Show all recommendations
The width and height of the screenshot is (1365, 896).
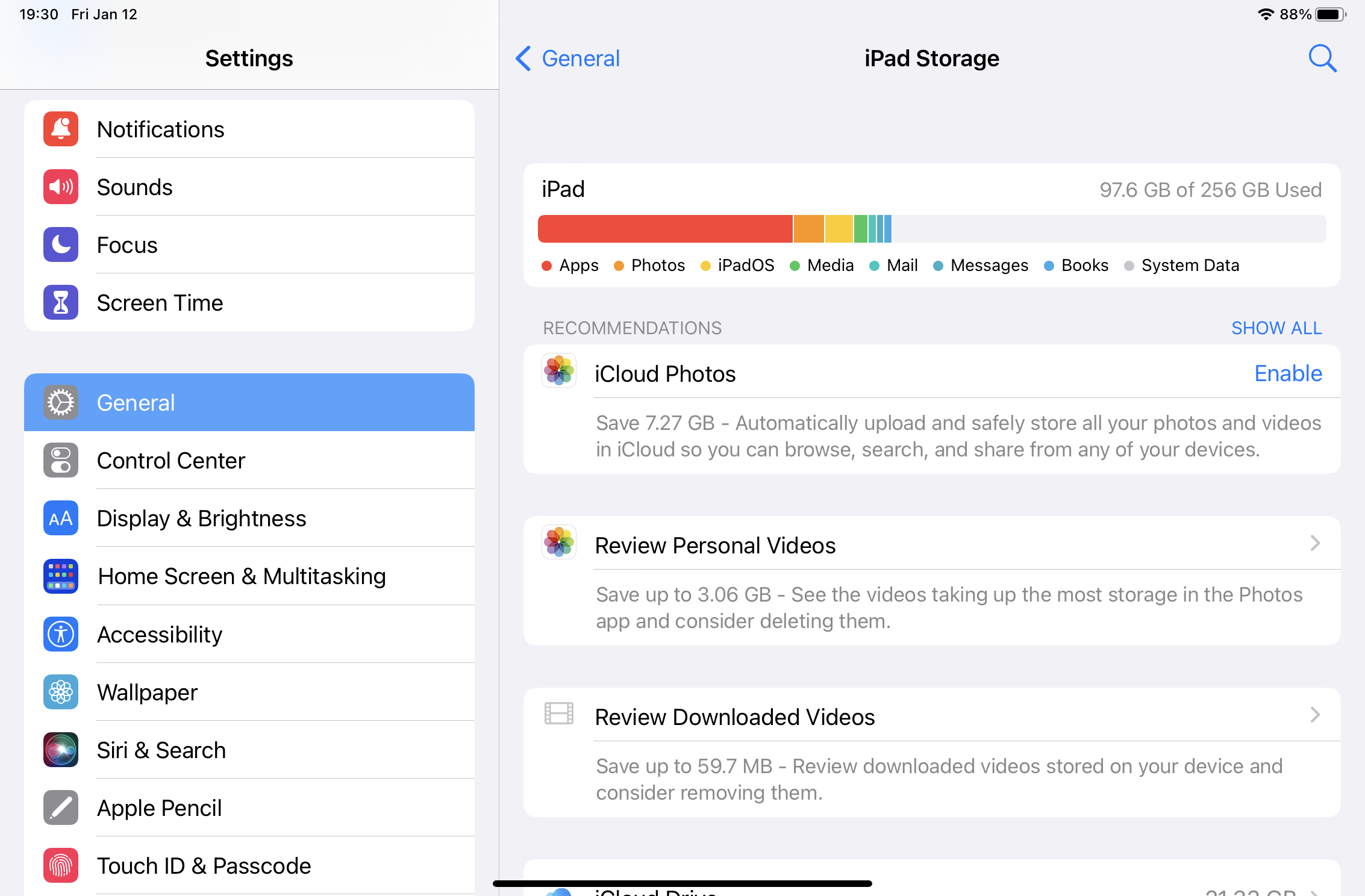pyautogui.click(x=1276, y=328)
